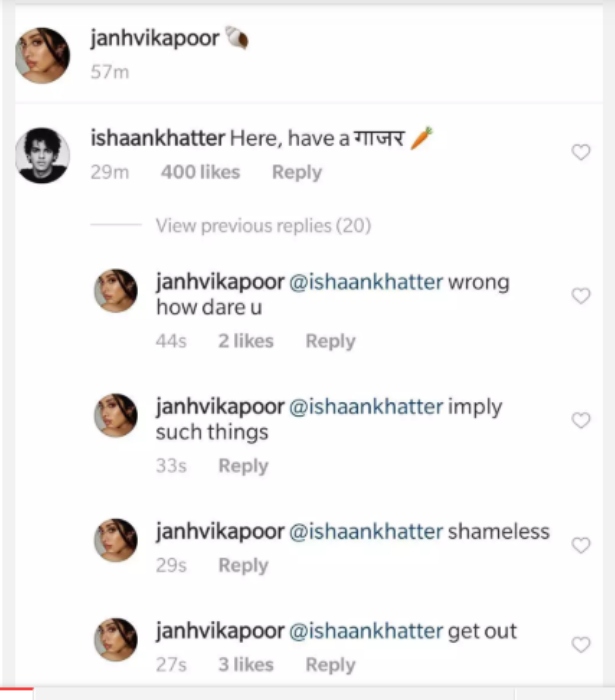Like the 'wrong how dare u' reply

580,296
